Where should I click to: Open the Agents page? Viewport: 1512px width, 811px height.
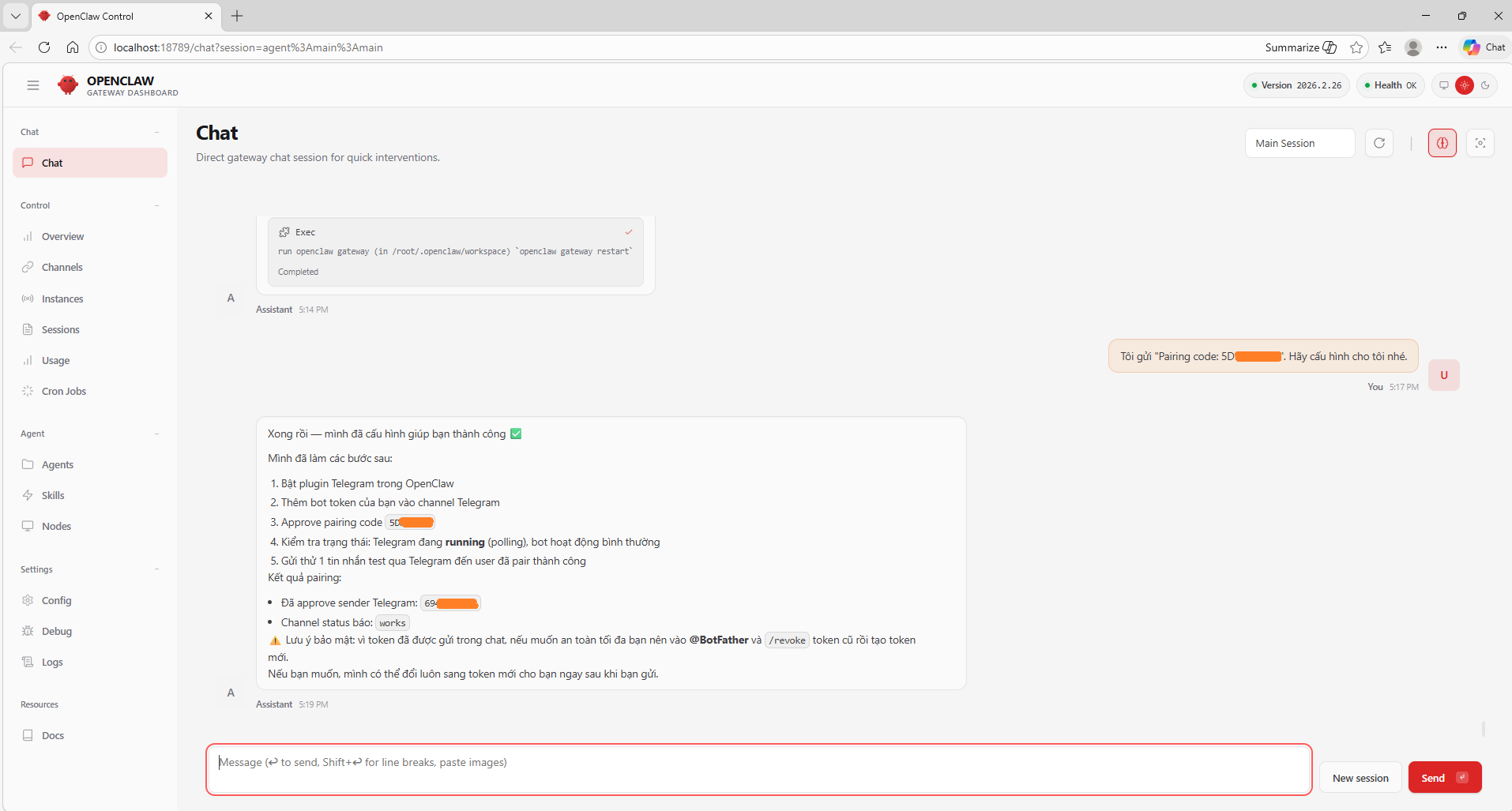[x=90, y=464]
